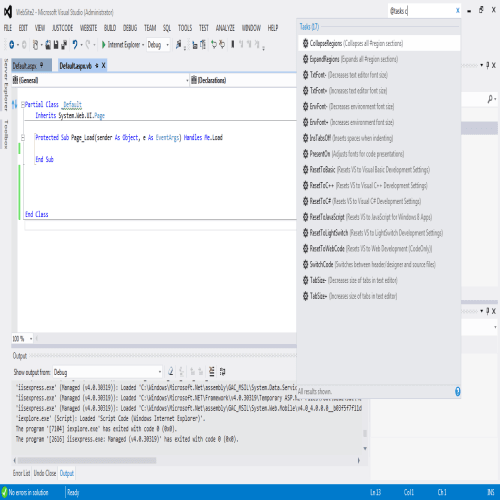Open the (Declarations) method dropdown
Screen dimensions: 500x500
click(243, 80)
